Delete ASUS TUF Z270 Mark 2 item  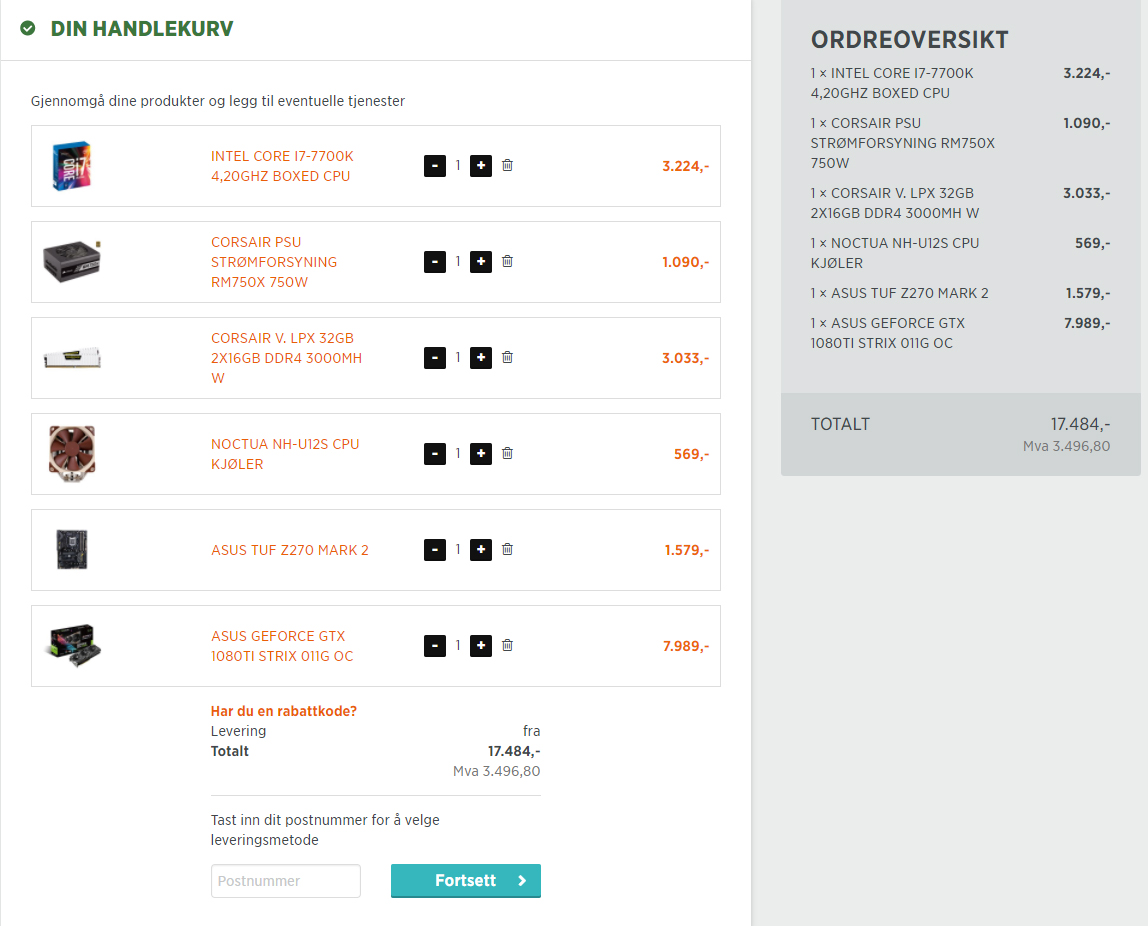click(507, 549)
